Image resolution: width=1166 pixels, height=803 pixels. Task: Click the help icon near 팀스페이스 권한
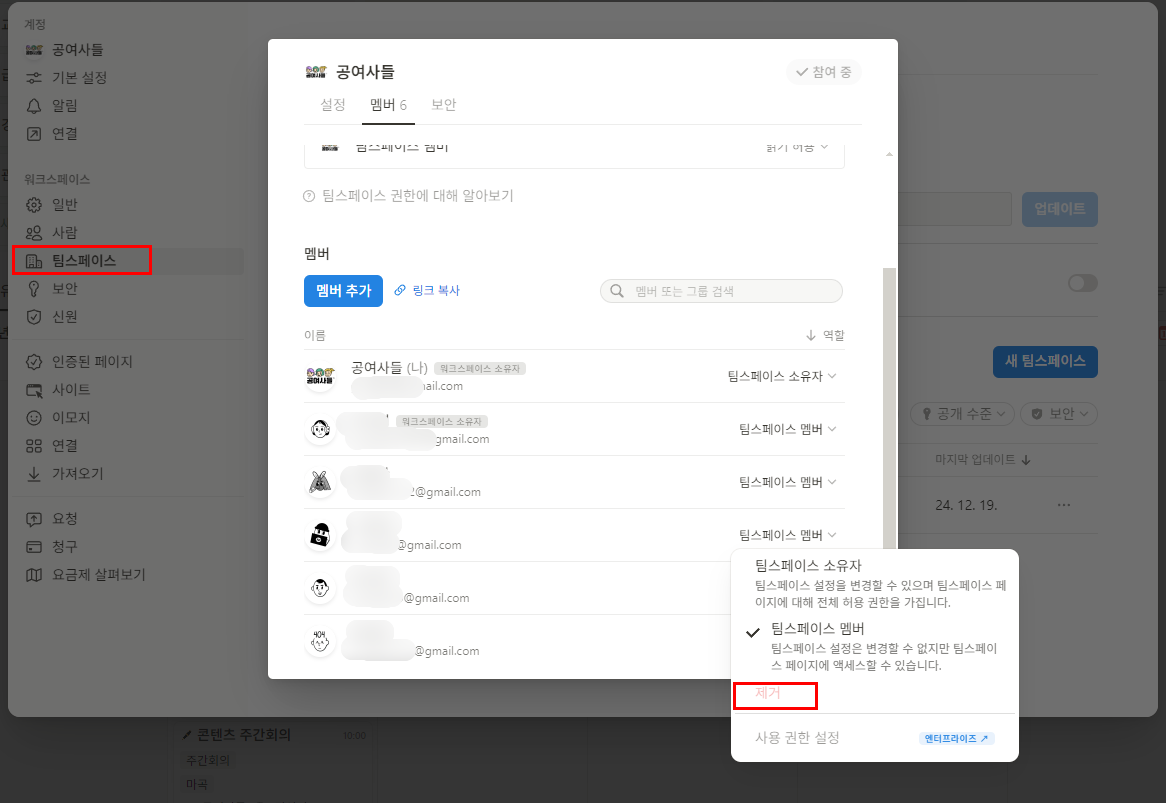(x=309, y=196)
